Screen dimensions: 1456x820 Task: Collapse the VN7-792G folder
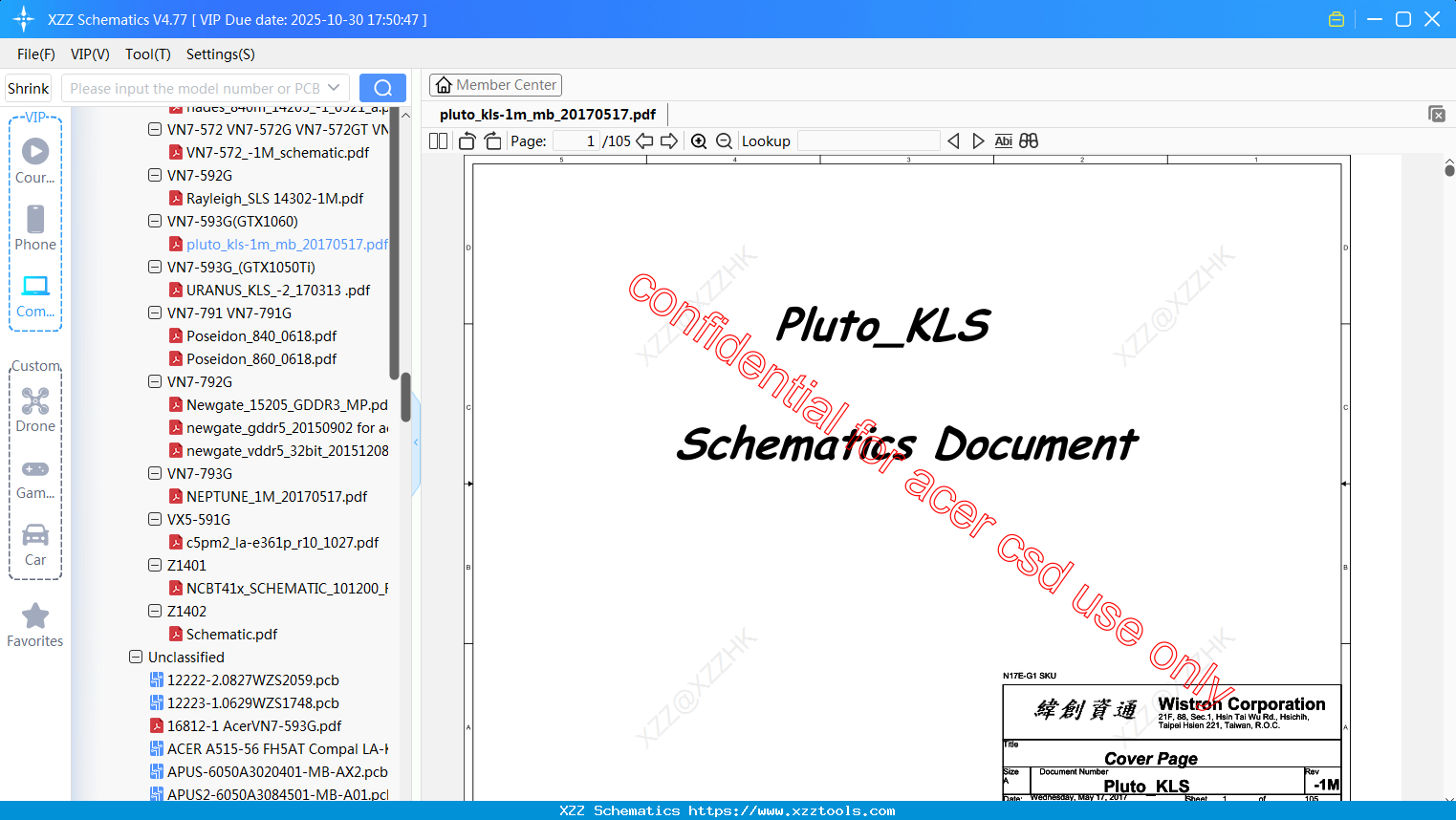[155, 381]
